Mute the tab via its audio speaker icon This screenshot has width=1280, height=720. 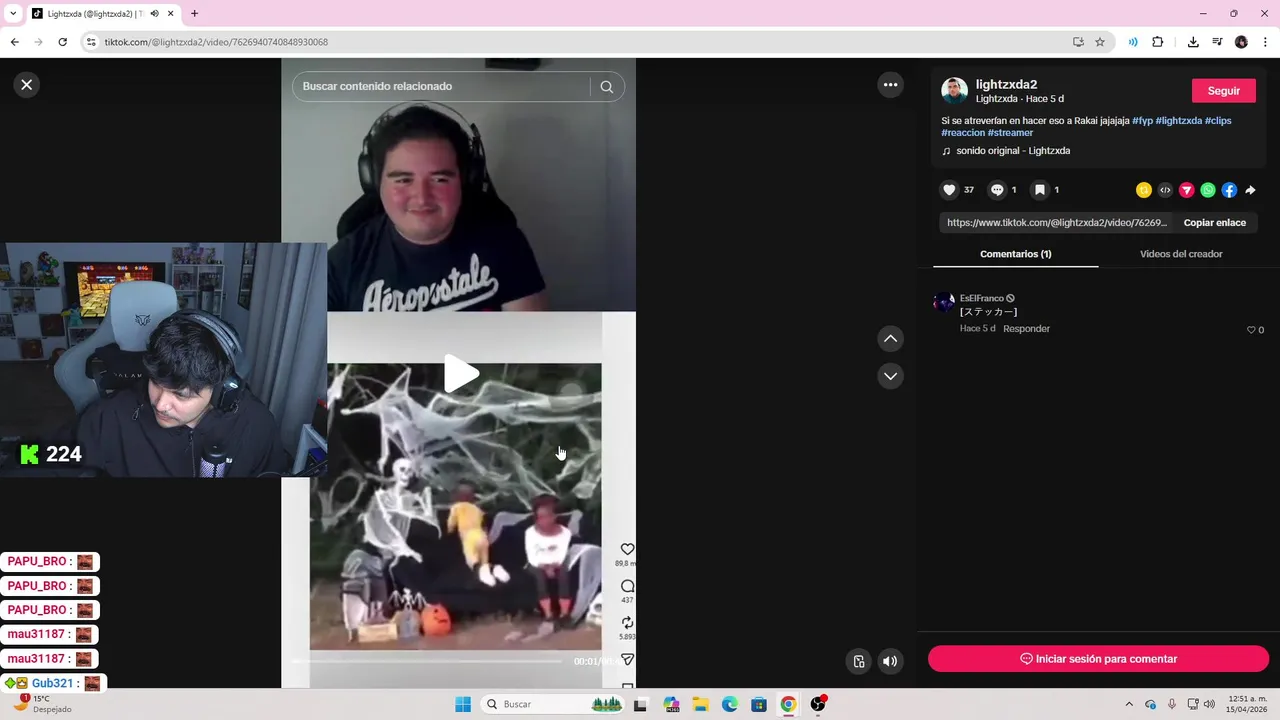(154, 14)
